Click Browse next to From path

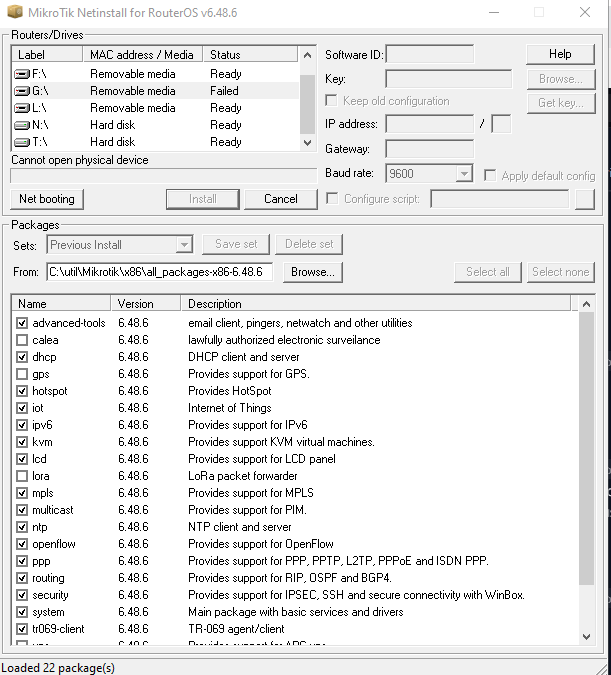coord(313,272)
